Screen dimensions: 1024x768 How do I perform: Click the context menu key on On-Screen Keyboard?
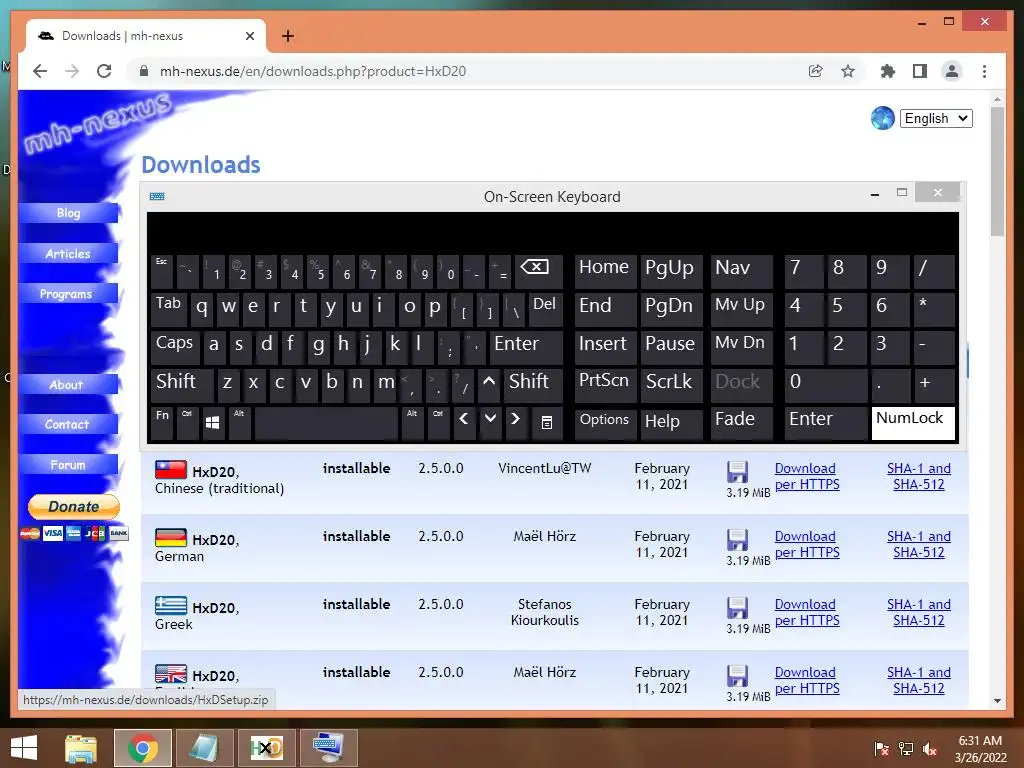click(547, 423)
